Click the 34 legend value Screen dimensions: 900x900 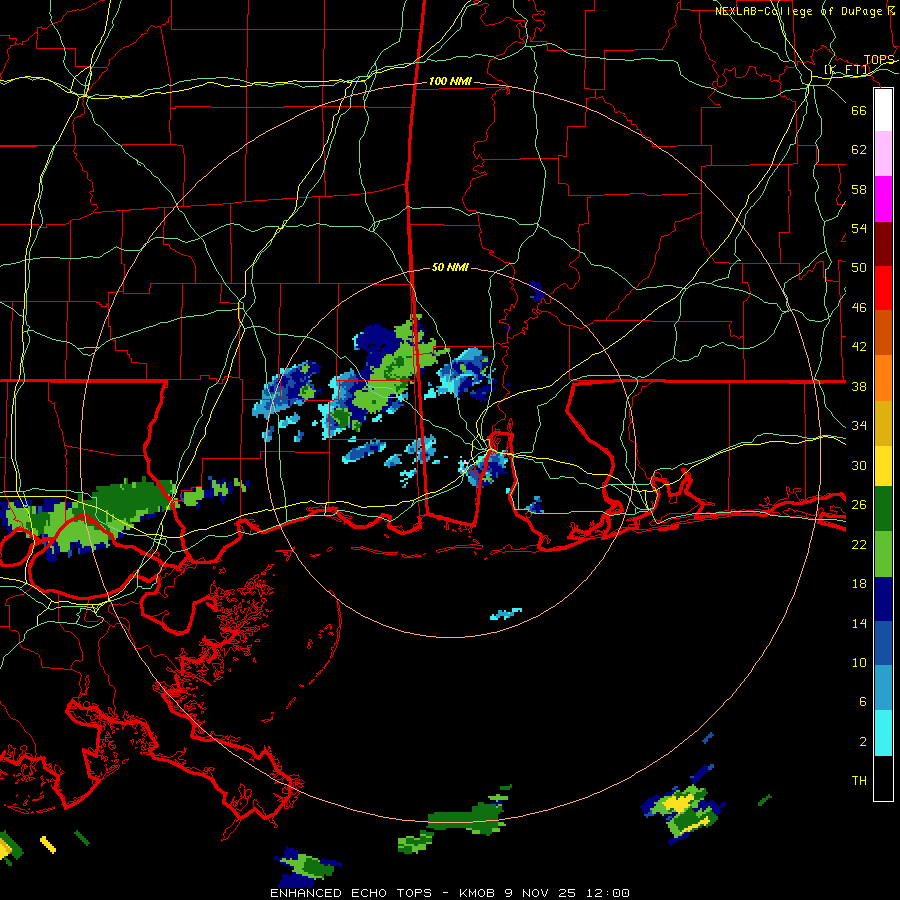coord(859,425)
